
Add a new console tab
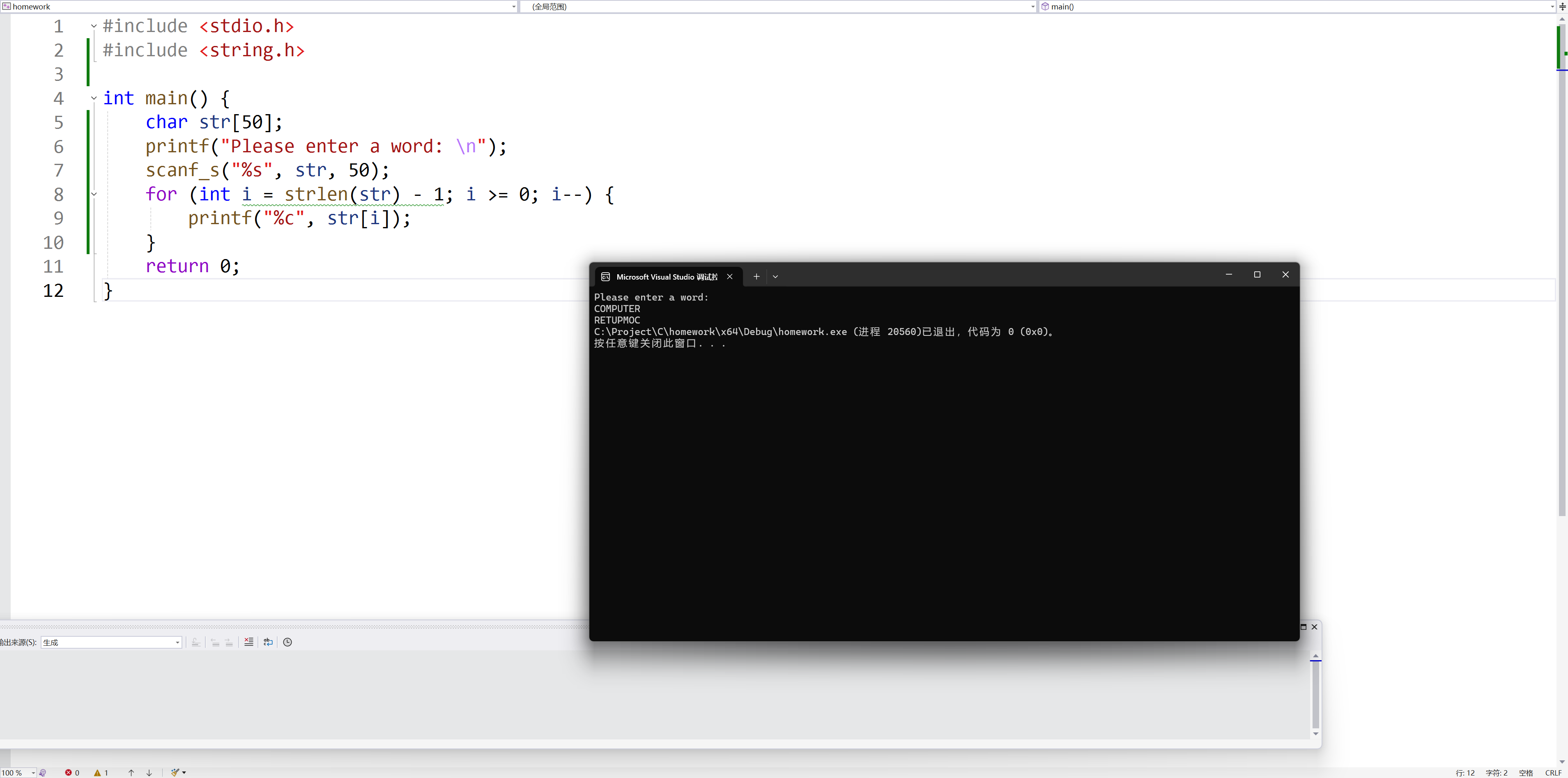(x=756, y=276)
